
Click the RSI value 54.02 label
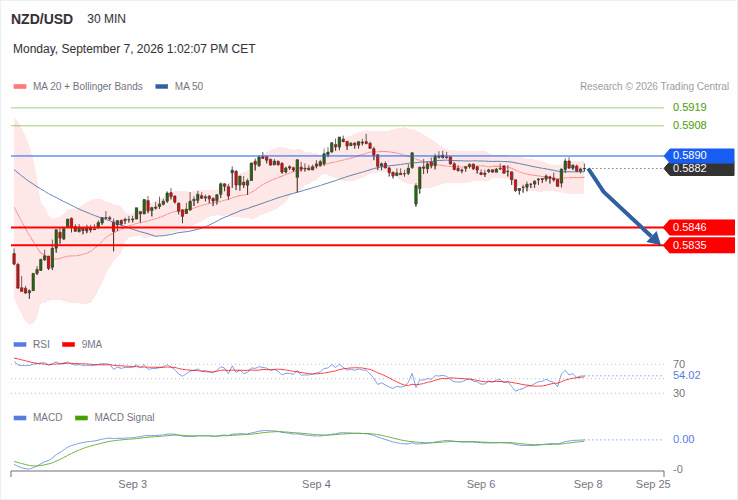[x=687, y=375]
